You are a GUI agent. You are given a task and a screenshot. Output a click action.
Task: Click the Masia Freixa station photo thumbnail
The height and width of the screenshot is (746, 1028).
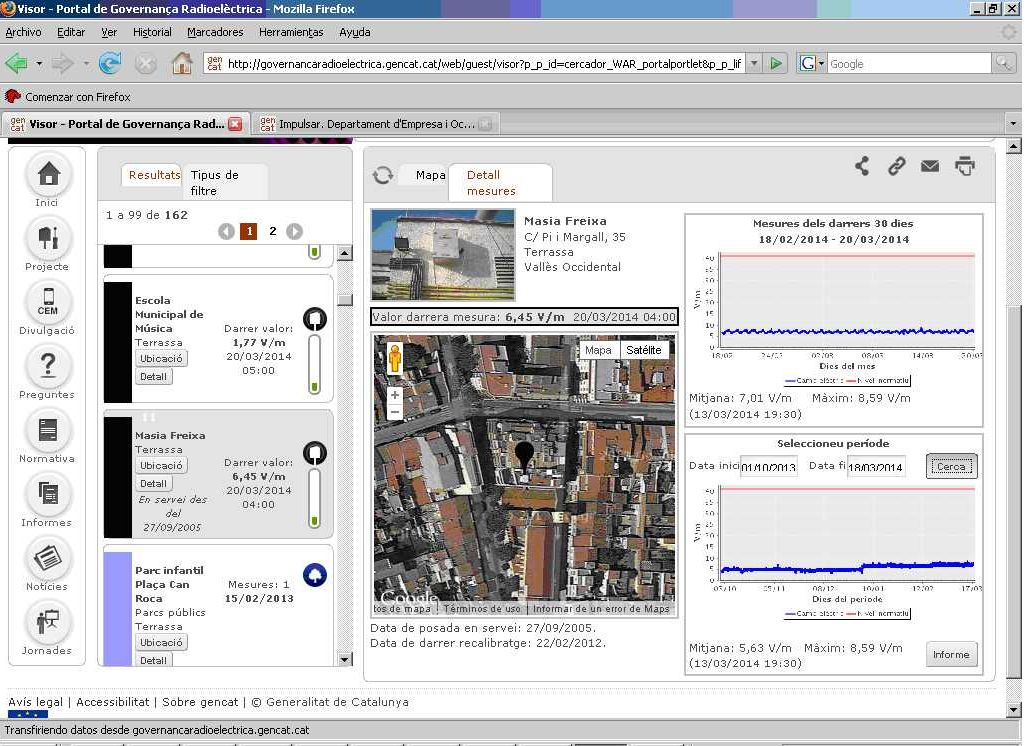(x=443, y=255)
